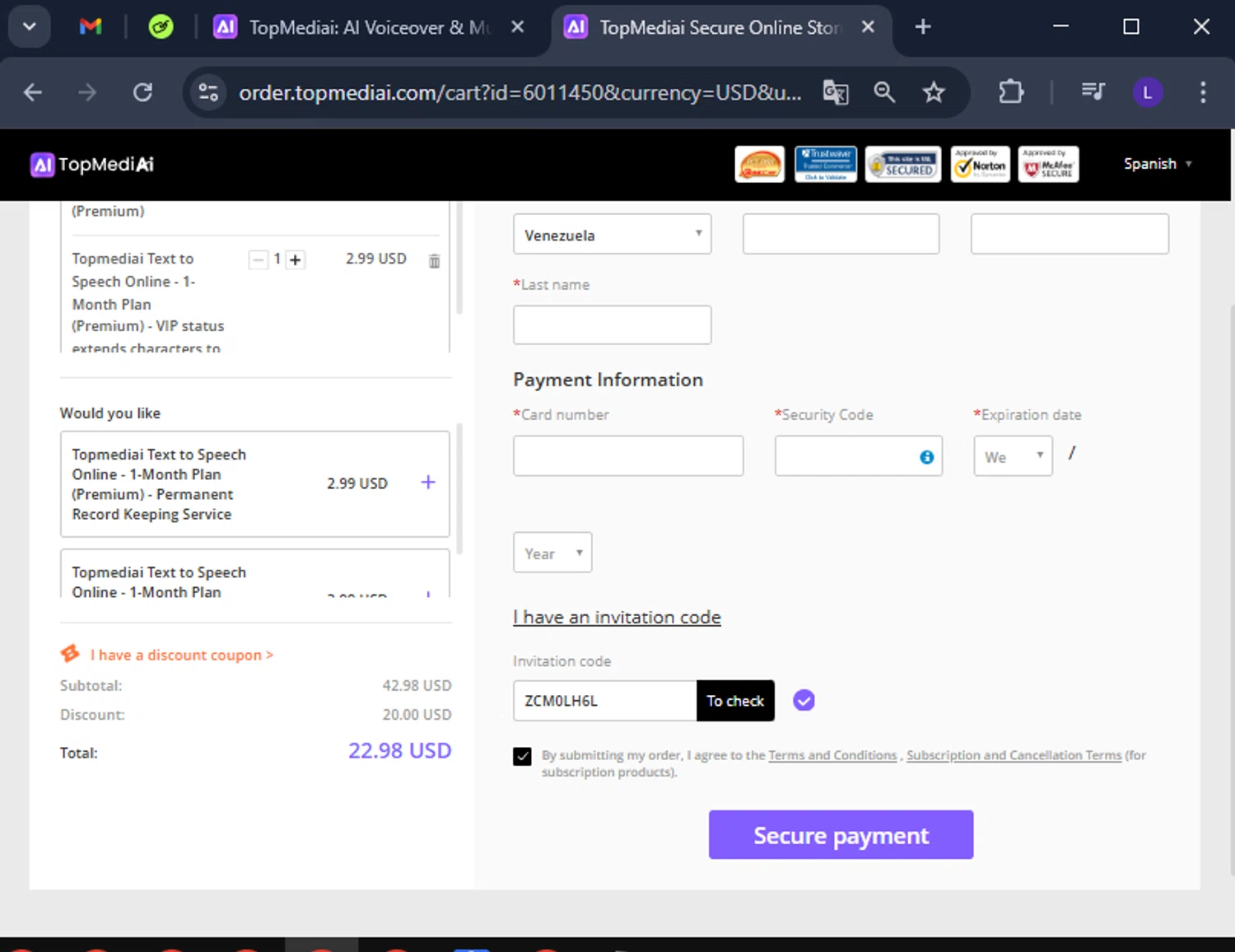
Task: Click the 42.98 USD subtotal value
Action: coord(417,685)
